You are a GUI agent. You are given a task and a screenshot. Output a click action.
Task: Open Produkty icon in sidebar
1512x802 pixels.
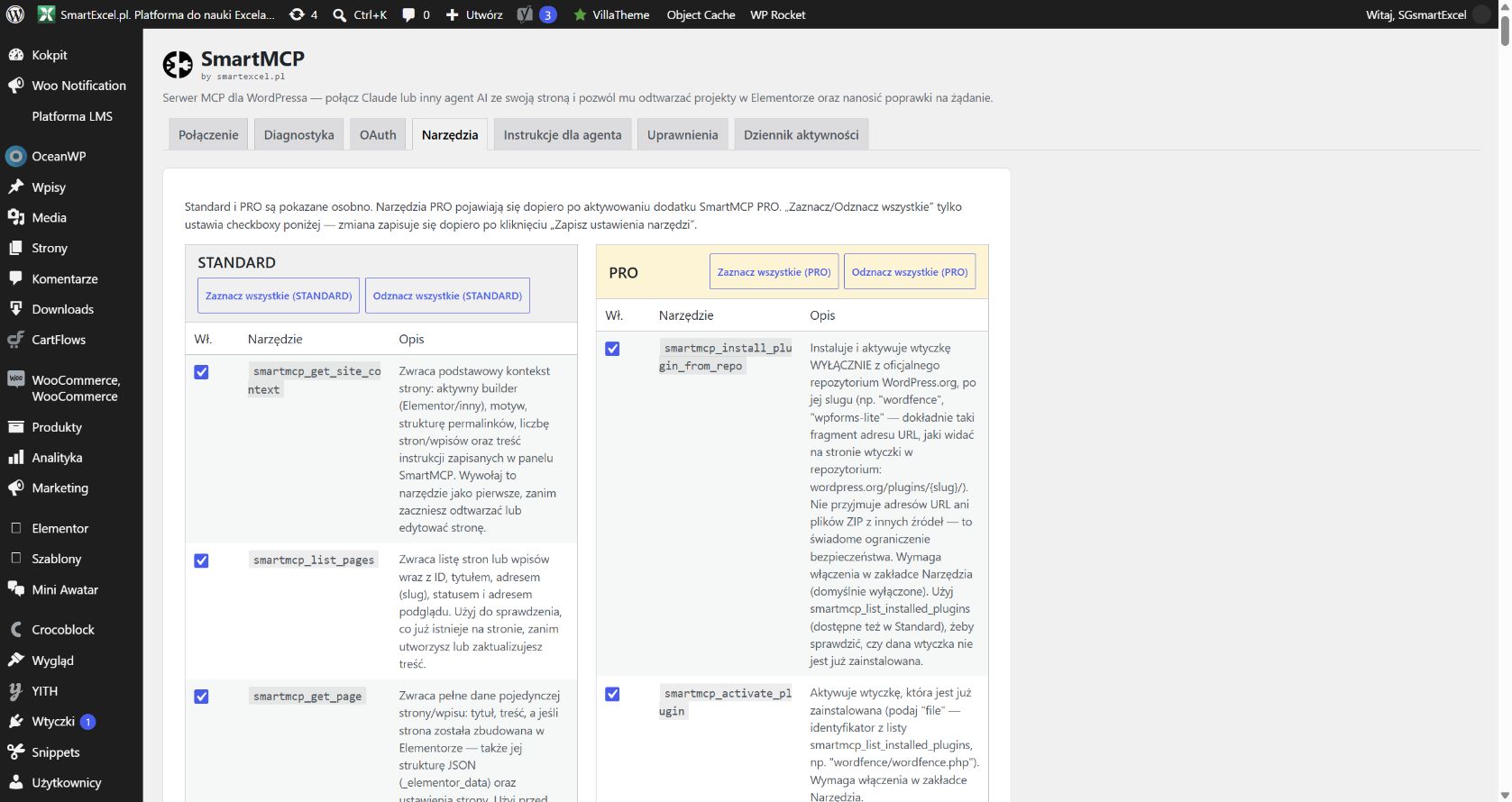pos(15,427)
